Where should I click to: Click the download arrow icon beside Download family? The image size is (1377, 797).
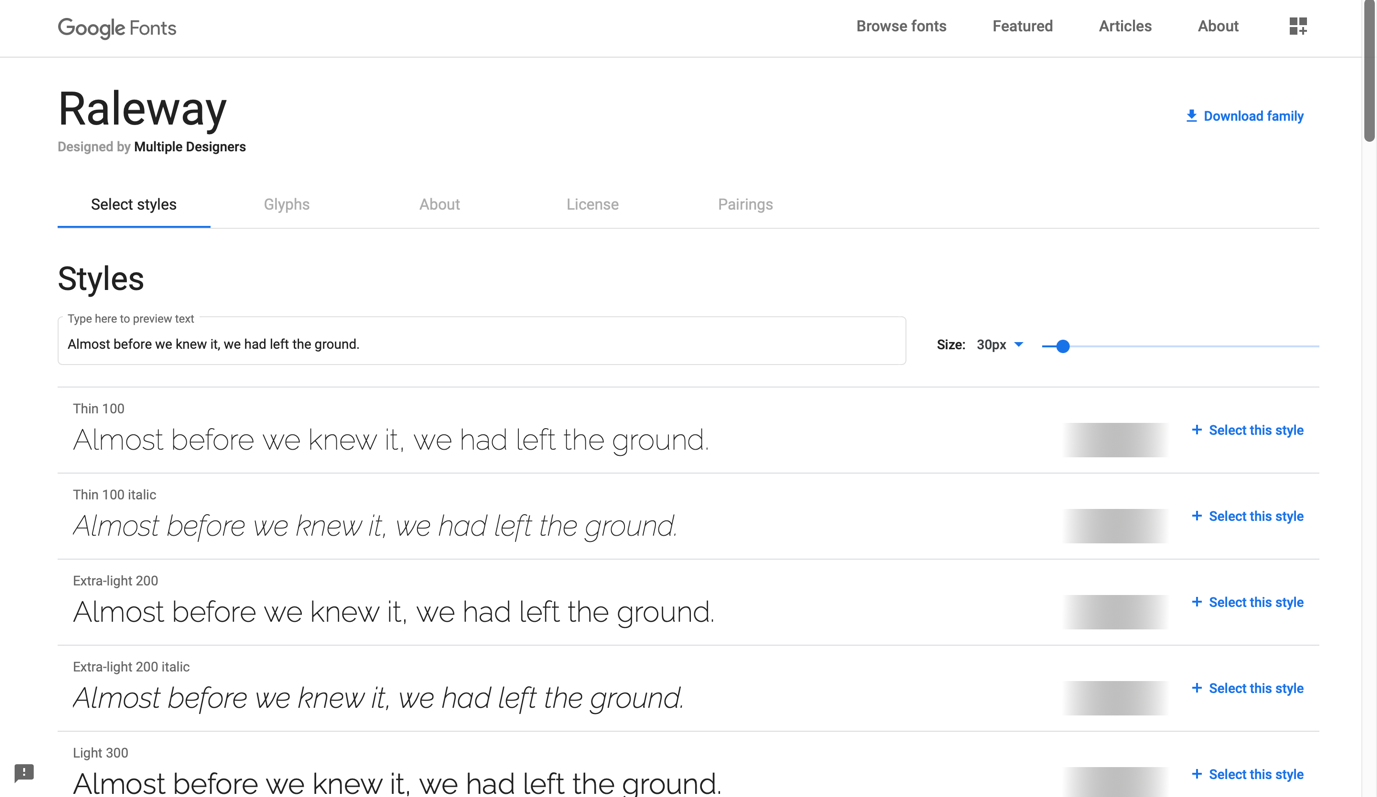(x=1191, y=116)
